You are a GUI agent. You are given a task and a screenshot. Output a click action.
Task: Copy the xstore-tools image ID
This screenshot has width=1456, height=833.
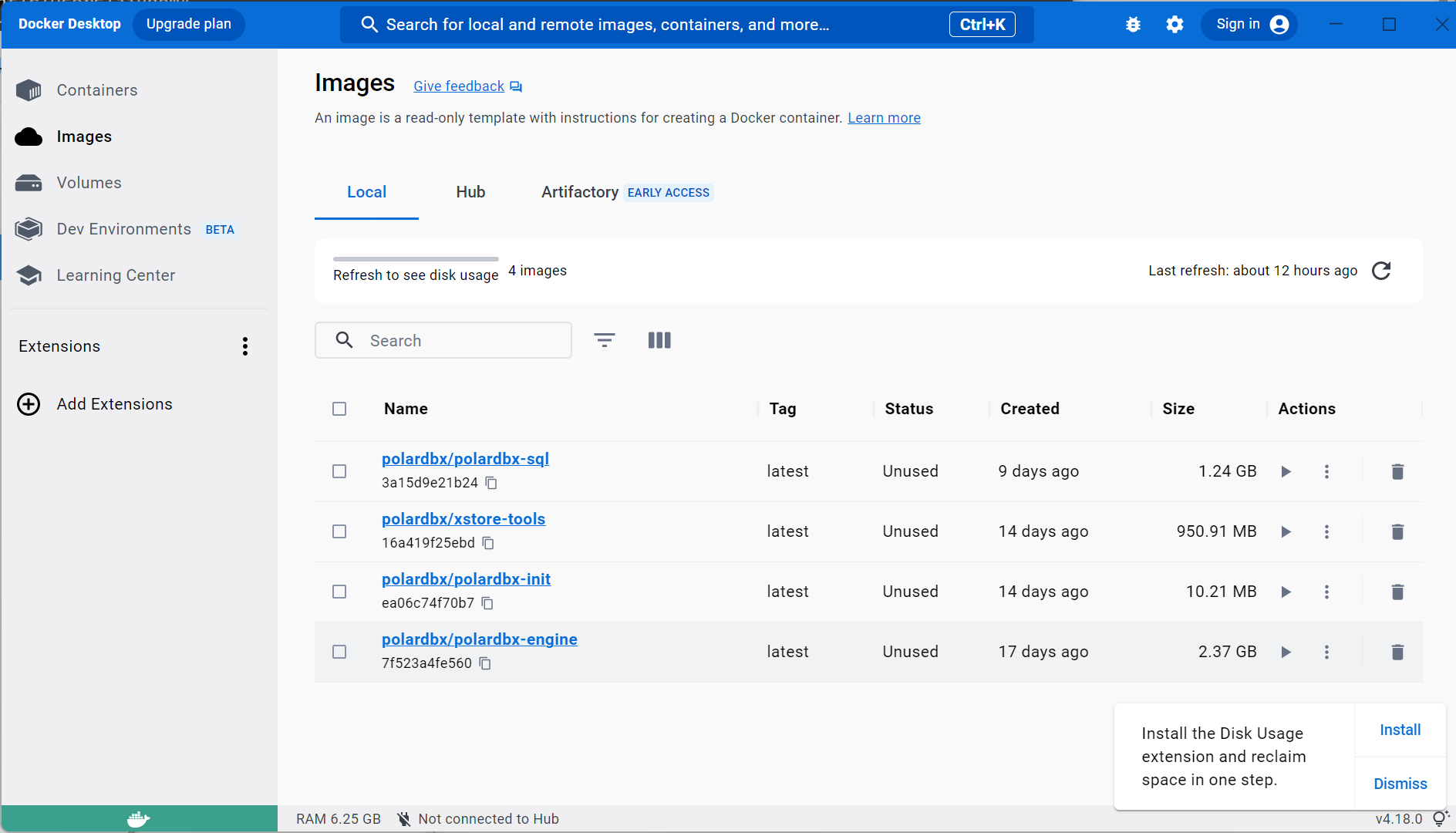488,543
